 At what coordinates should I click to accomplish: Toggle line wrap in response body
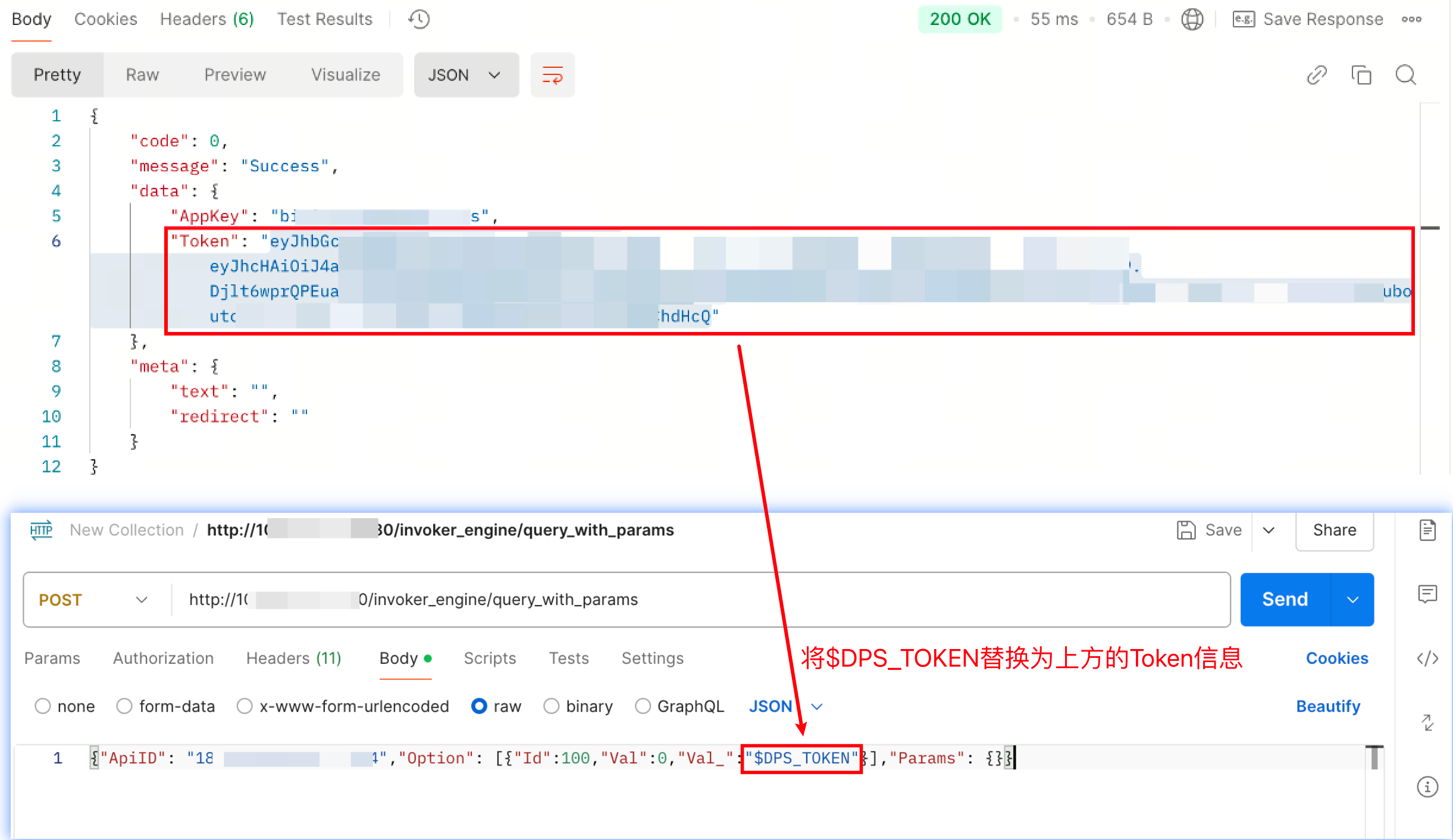click(x=553, y=75)
